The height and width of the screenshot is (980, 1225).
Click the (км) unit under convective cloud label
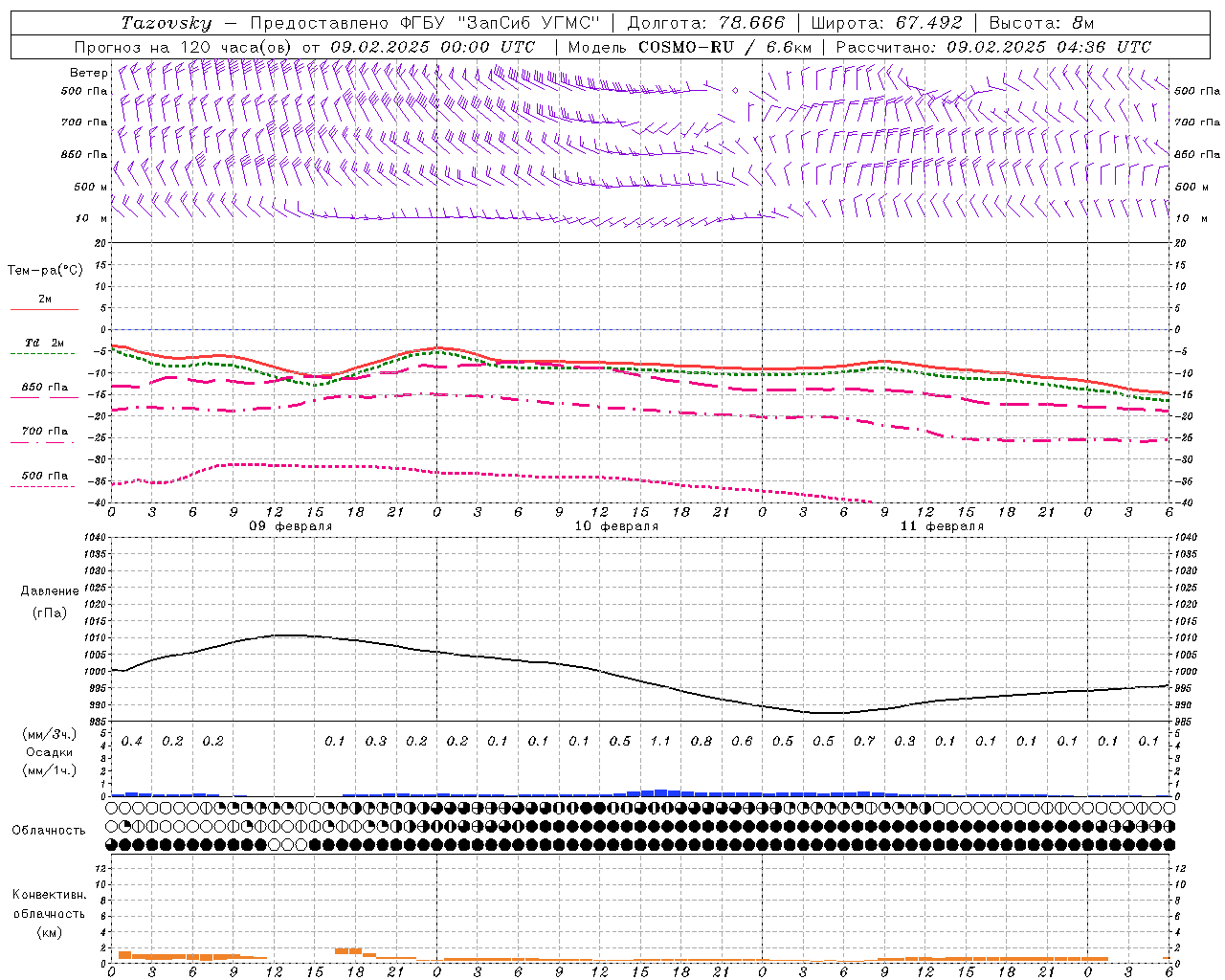49,932
